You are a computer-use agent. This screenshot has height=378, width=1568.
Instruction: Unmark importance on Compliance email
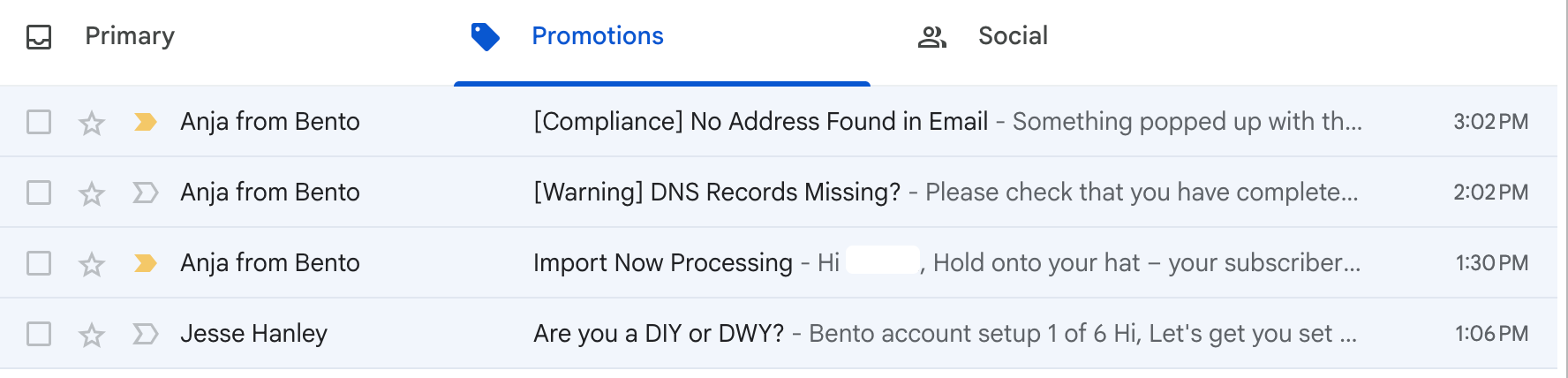pyautogui.click(x=146, y=122)
